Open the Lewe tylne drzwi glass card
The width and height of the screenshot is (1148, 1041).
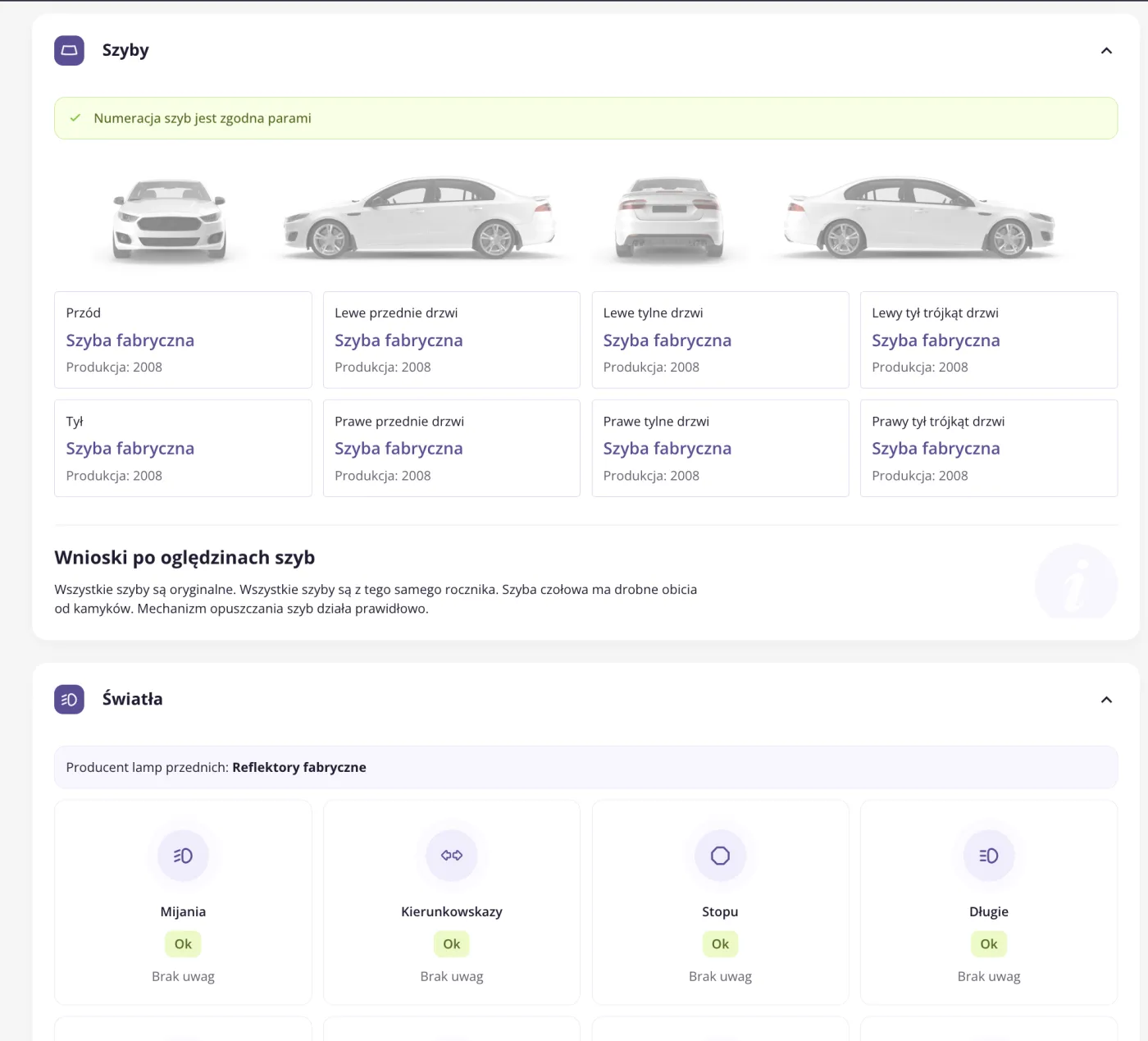[x=720, y=340]
